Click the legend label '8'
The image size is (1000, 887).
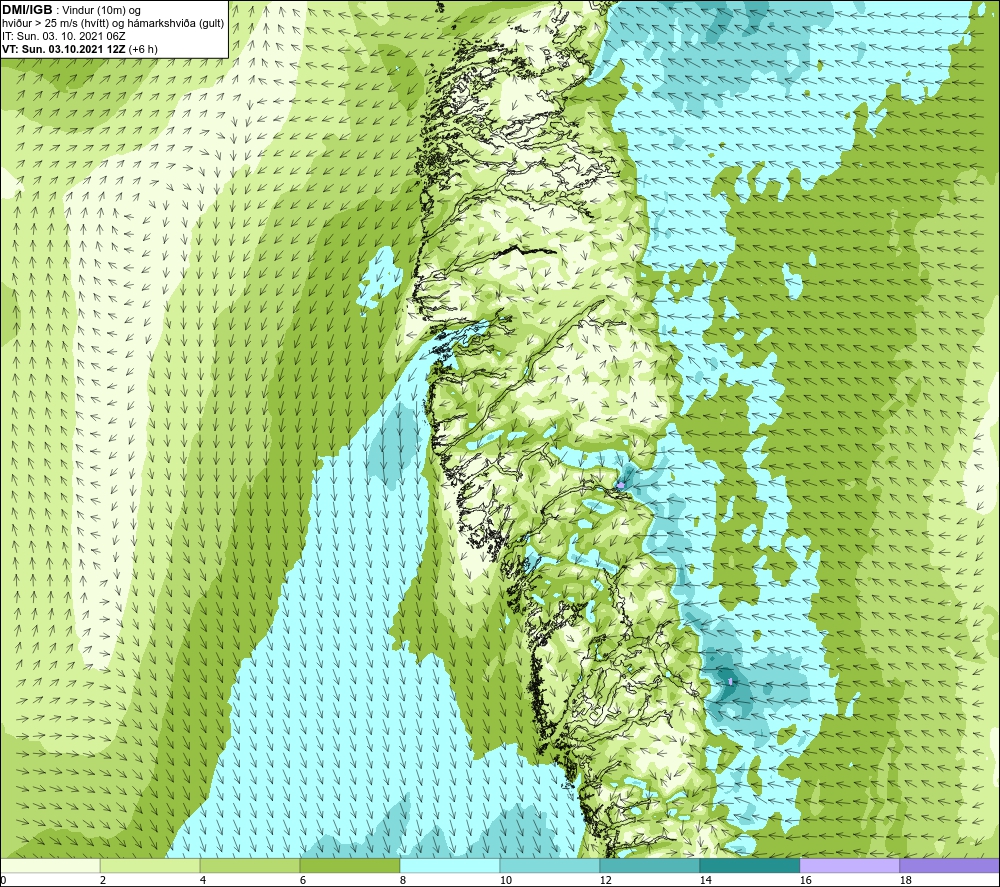coord(402,881)
